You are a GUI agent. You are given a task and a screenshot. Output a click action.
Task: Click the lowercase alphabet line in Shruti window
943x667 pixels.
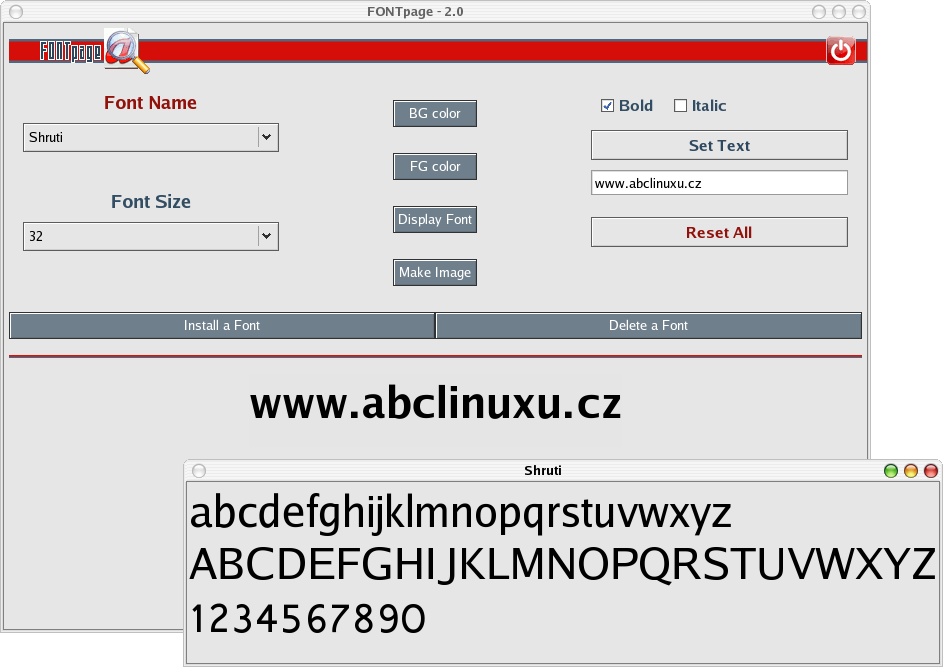[x=461, y=513]
